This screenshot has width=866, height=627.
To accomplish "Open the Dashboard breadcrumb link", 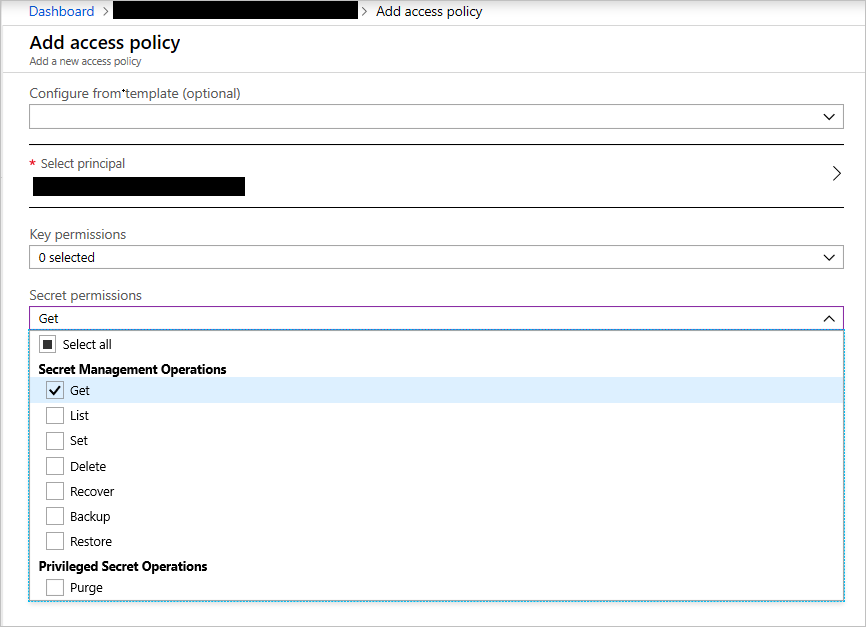I will (x=61, y=11).
